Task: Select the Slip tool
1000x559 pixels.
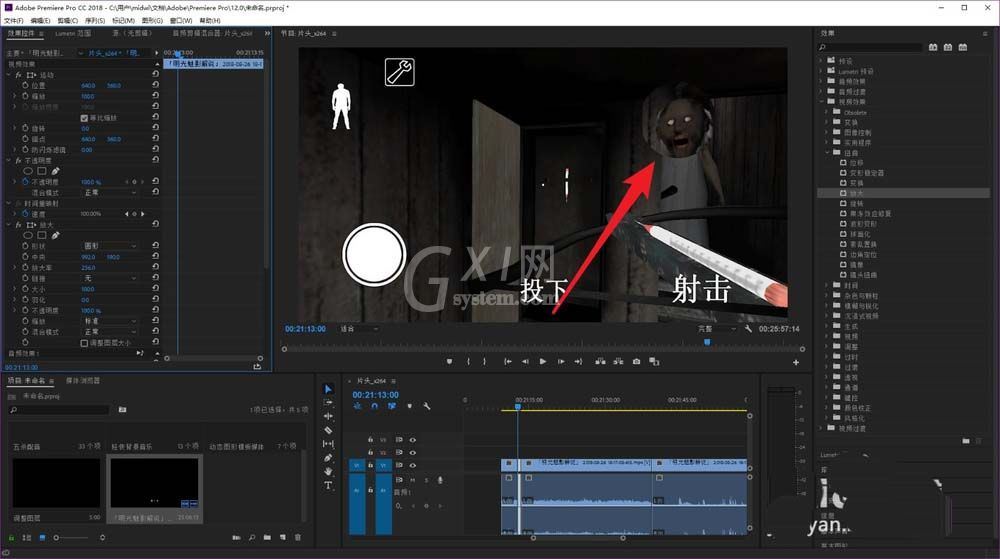Action: pyautogui.click(x=328, y=444)
